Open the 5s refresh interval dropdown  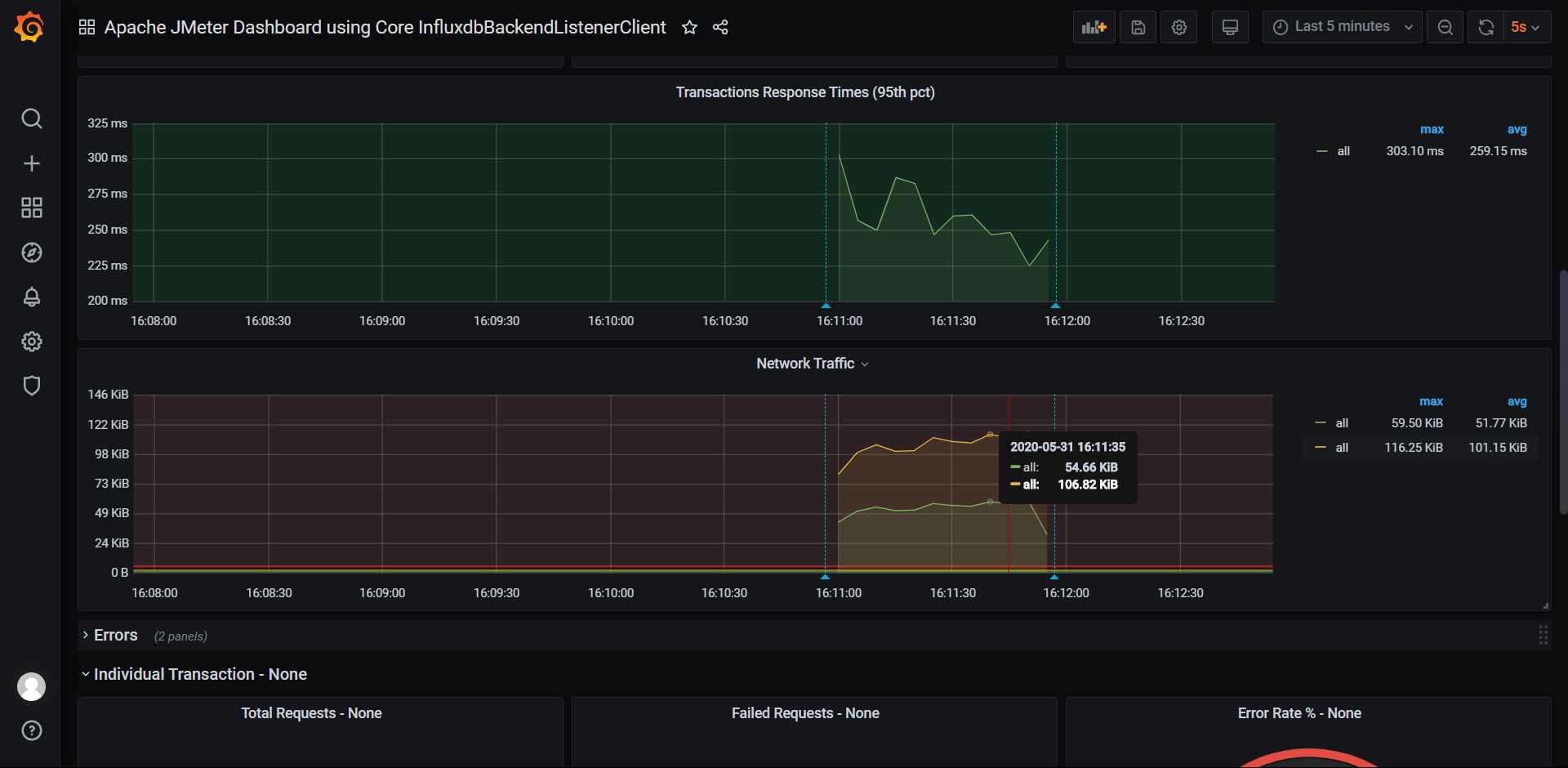1526,27
